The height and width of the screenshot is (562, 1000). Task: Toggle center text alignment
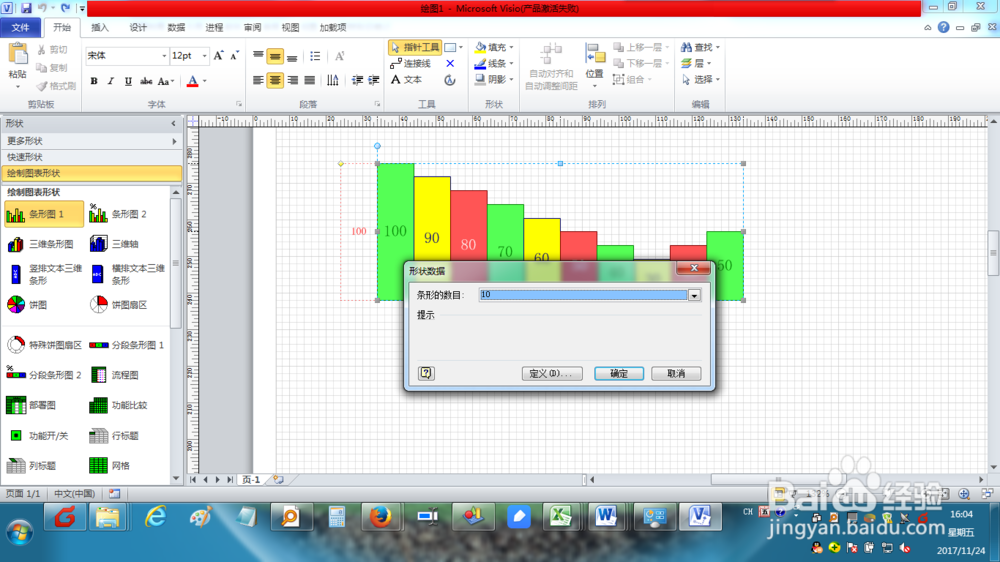[x=275, y=80]
